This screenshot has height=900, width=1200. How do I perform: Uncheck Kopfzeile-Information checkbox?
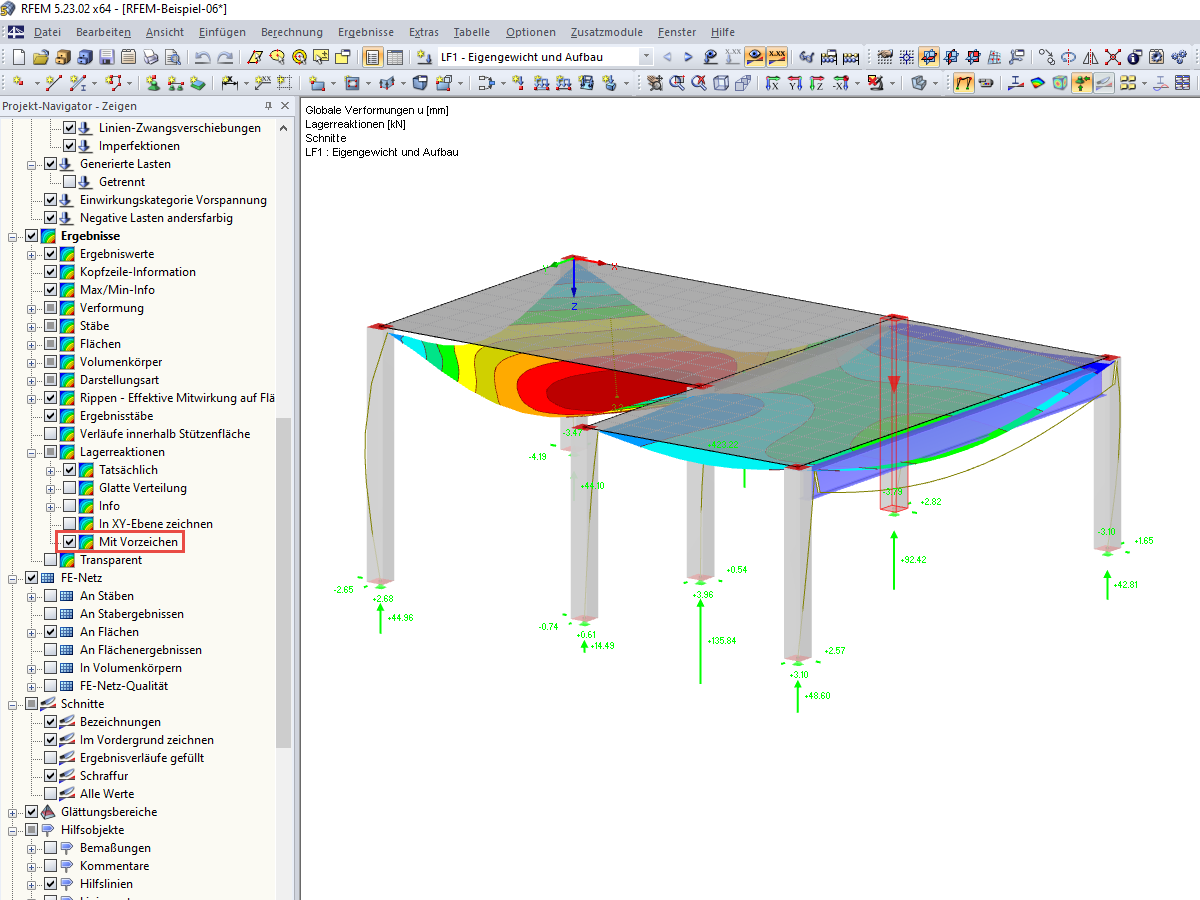point(51,272)
